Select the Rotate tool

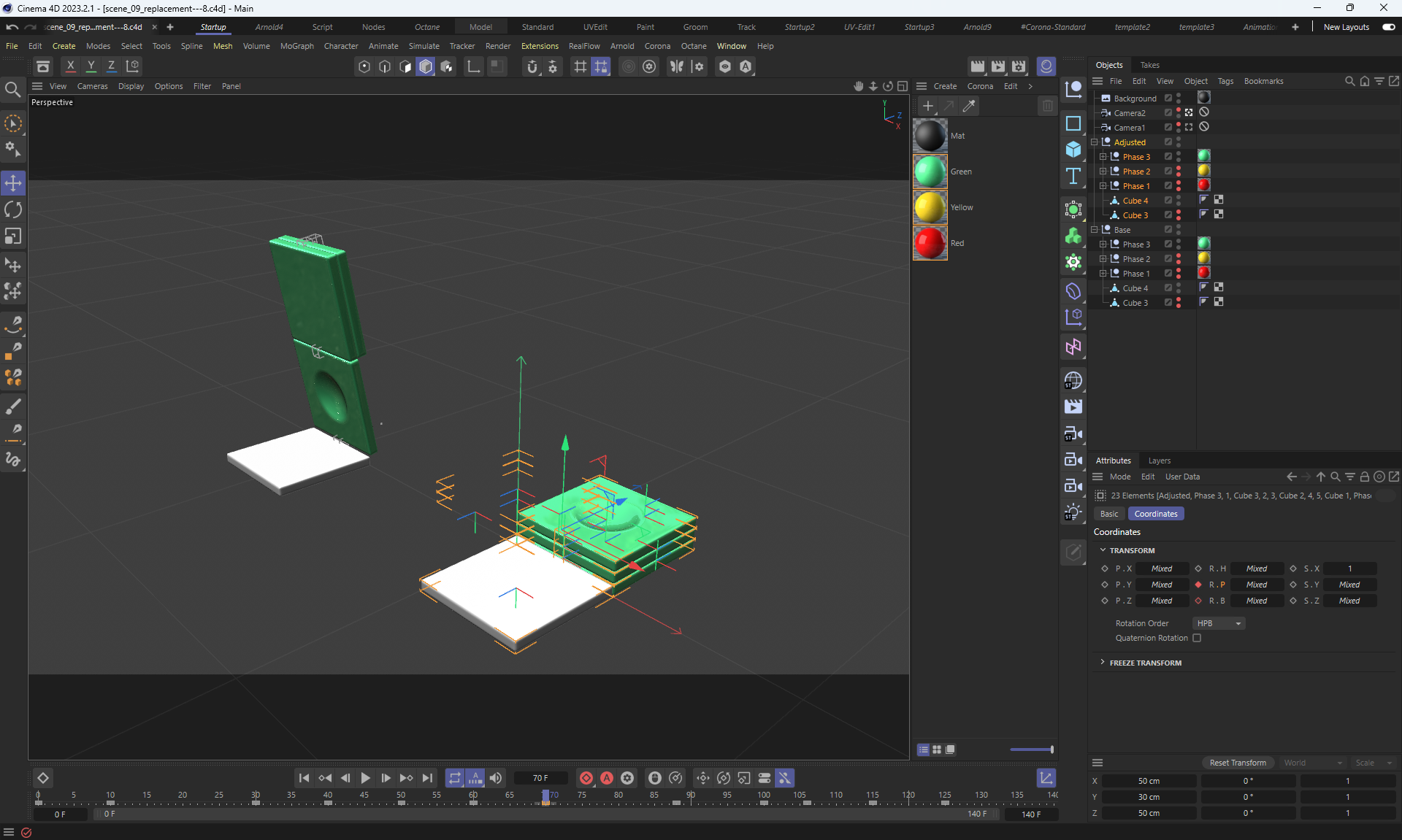[x=13, y=209]
